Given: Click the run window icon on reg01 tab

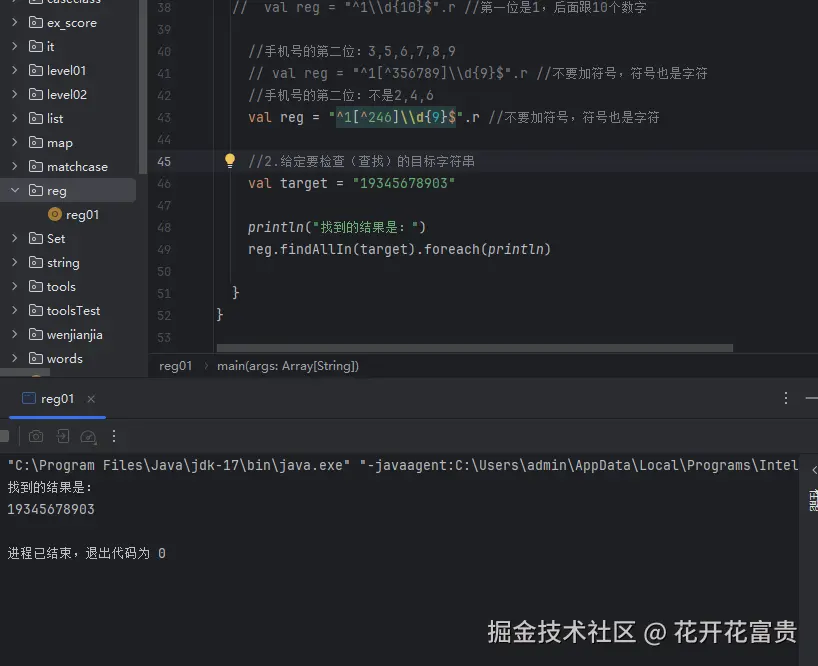Looking at the screenshot, I should pyautogui.click(x=29, y=398).
